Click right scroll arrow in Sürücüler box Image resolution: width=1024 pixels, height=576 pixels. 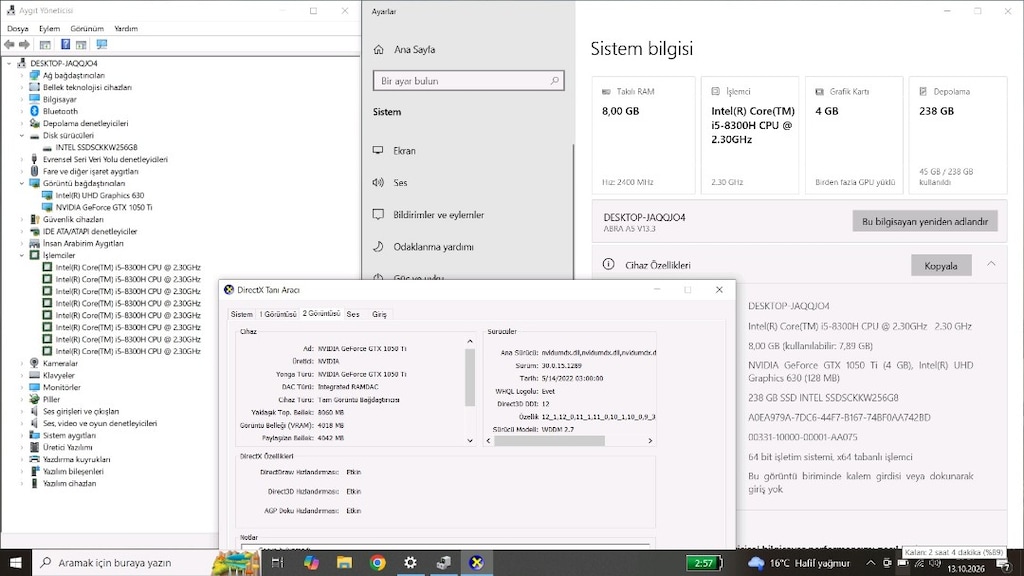tap(650, 441)
